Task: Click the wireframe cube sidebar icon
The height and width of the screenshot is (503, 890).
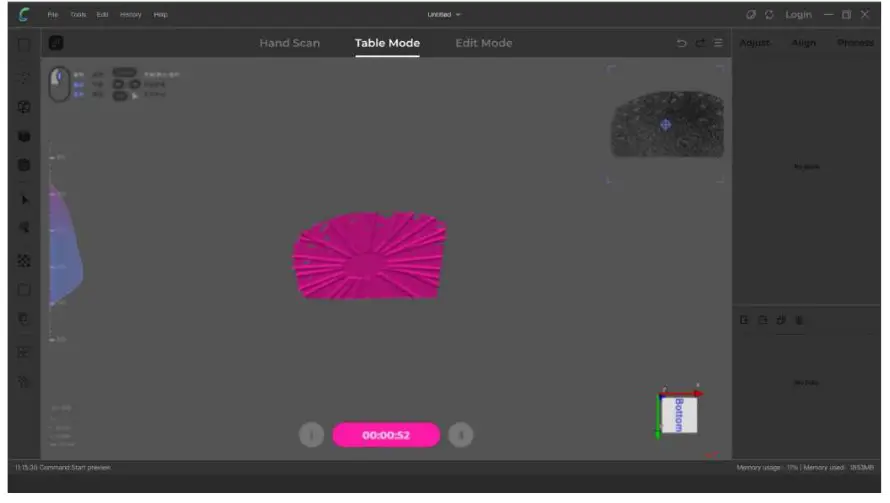Action: pos(24,107)
